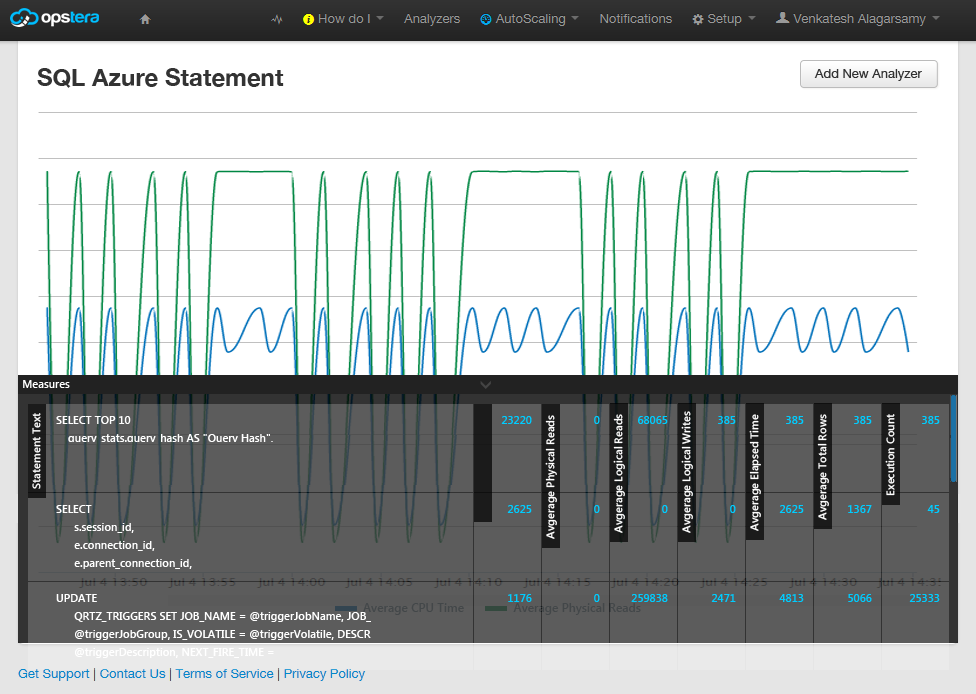
Task: Open the Terms of Service link
Action: tap(224, 673)
